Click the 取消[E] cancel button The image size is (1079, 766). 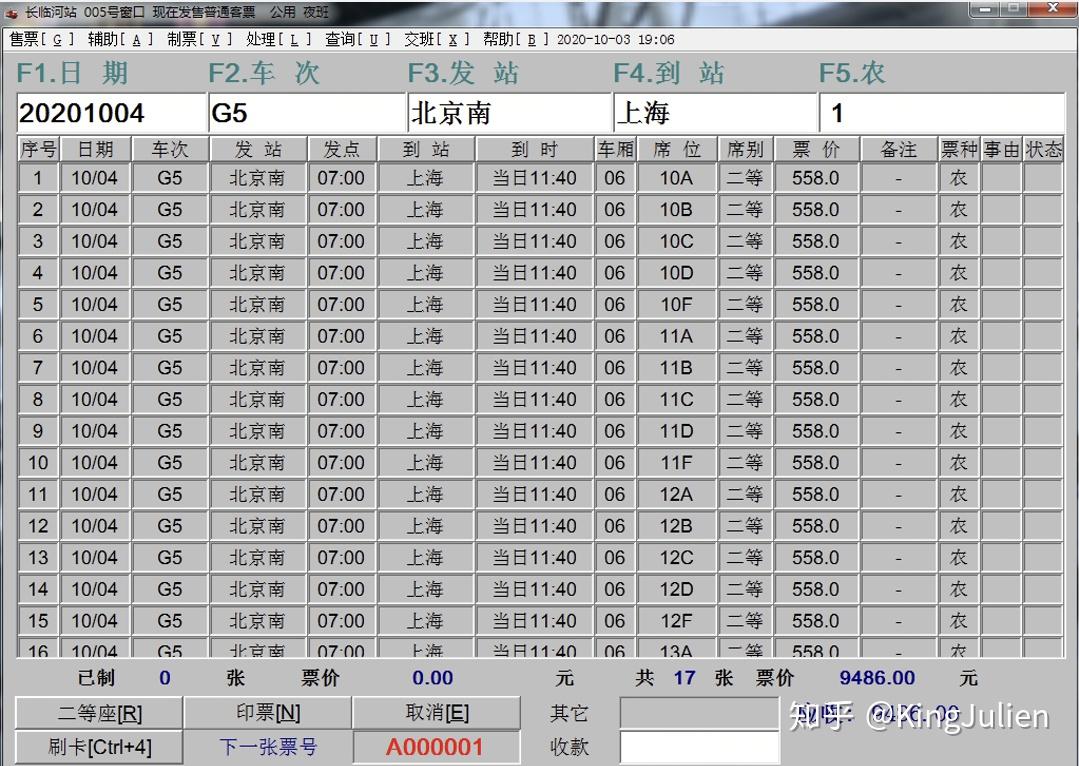(x=437, y=713)
